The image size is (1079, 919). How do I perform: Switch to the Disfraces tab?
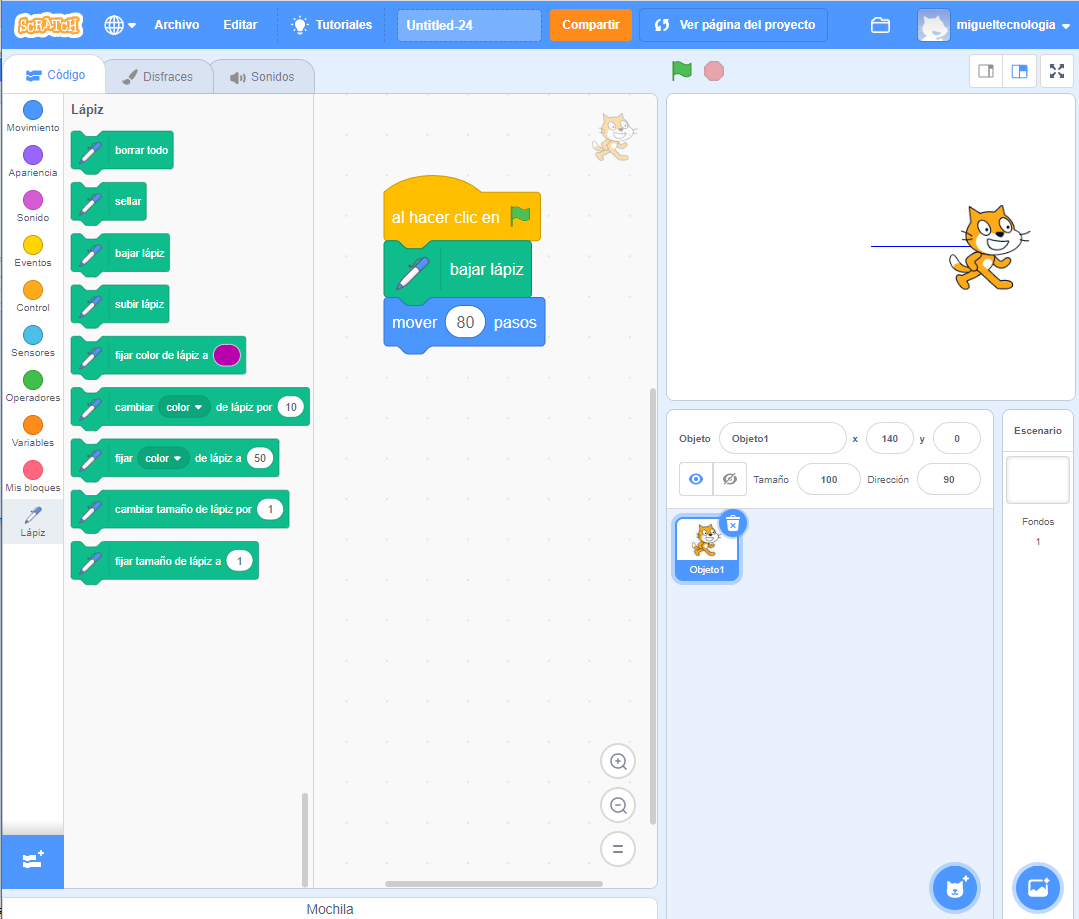click(158, 77)
